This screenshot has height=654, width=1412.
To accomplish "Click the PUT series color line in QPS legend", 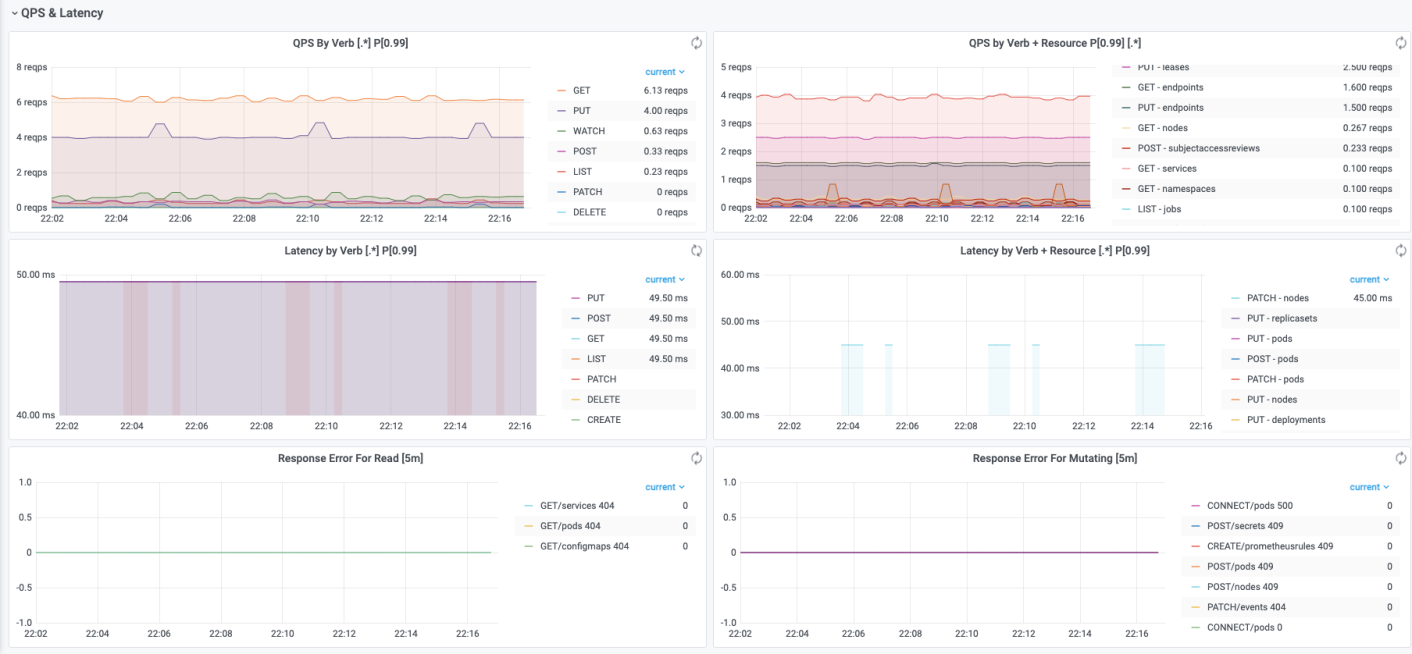I will point(561,111).
